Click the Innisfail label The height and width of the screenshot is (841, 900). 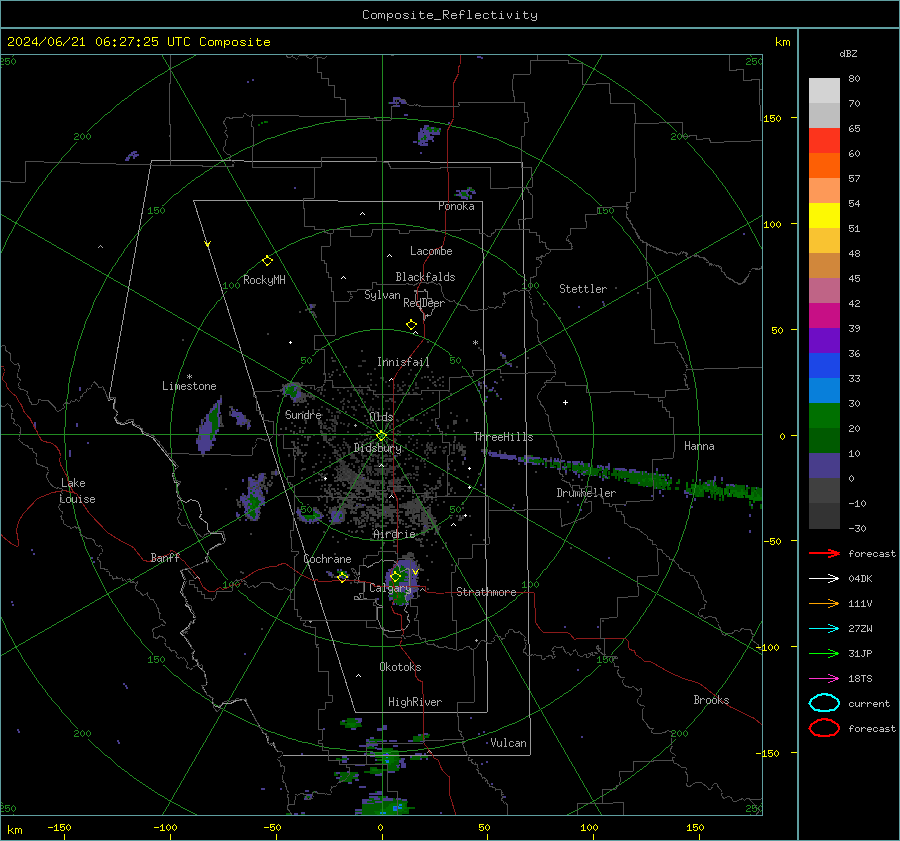click(403, 362)
